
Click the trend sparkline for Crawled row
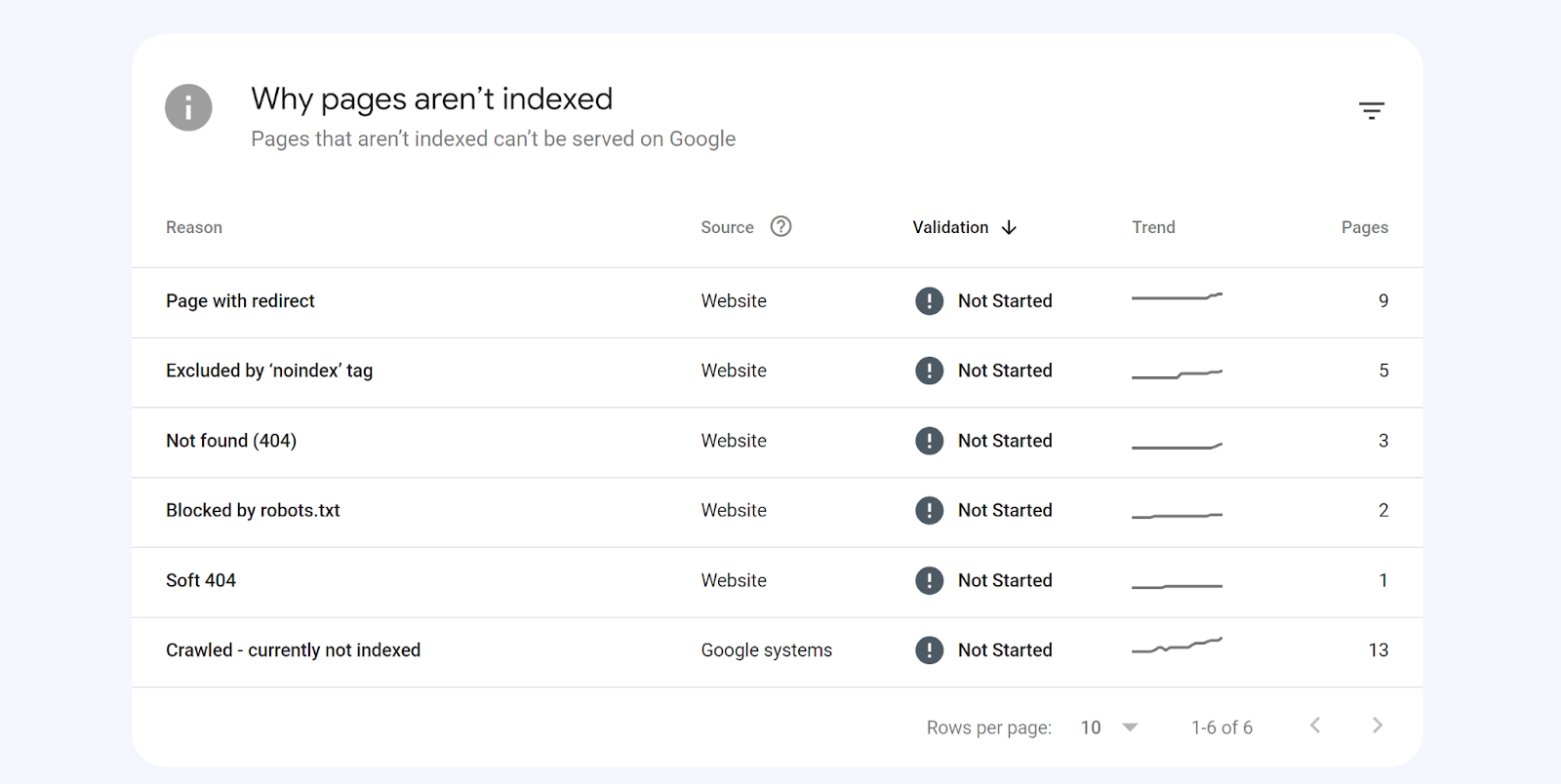(x=1177, y=646)
